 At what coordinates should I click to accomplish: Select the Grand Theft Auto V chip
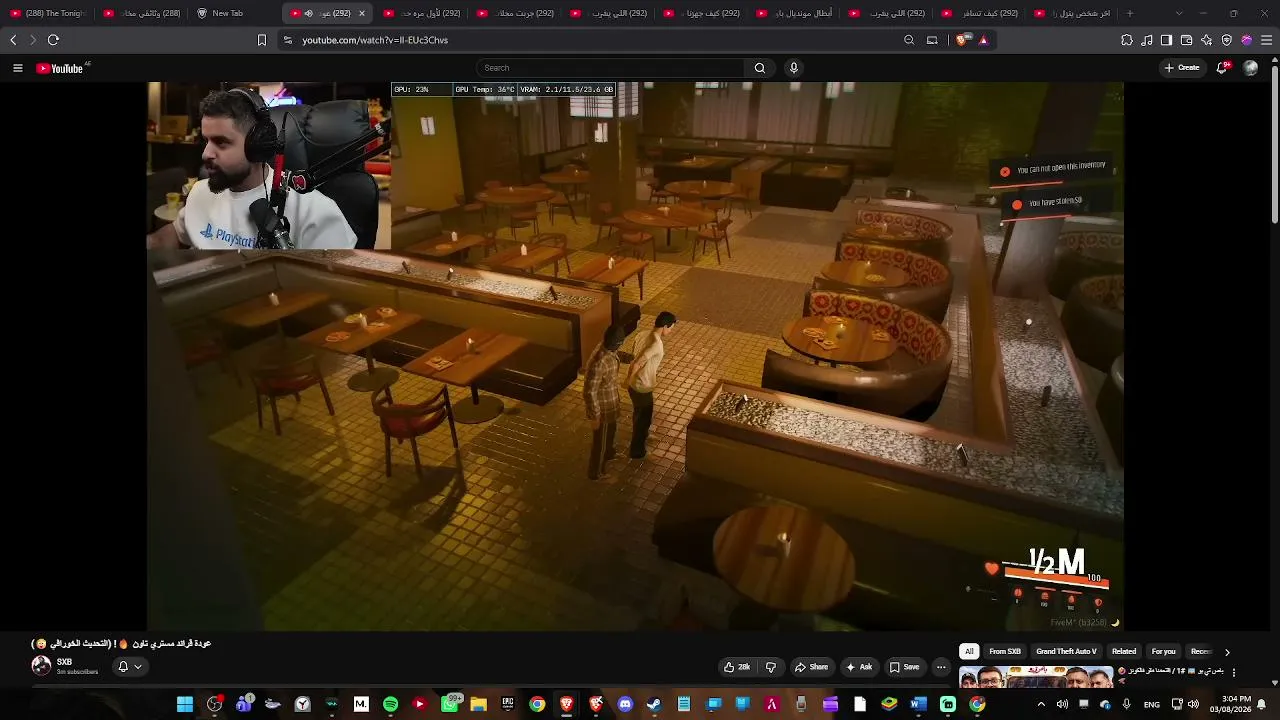(x=1066, y=652)
